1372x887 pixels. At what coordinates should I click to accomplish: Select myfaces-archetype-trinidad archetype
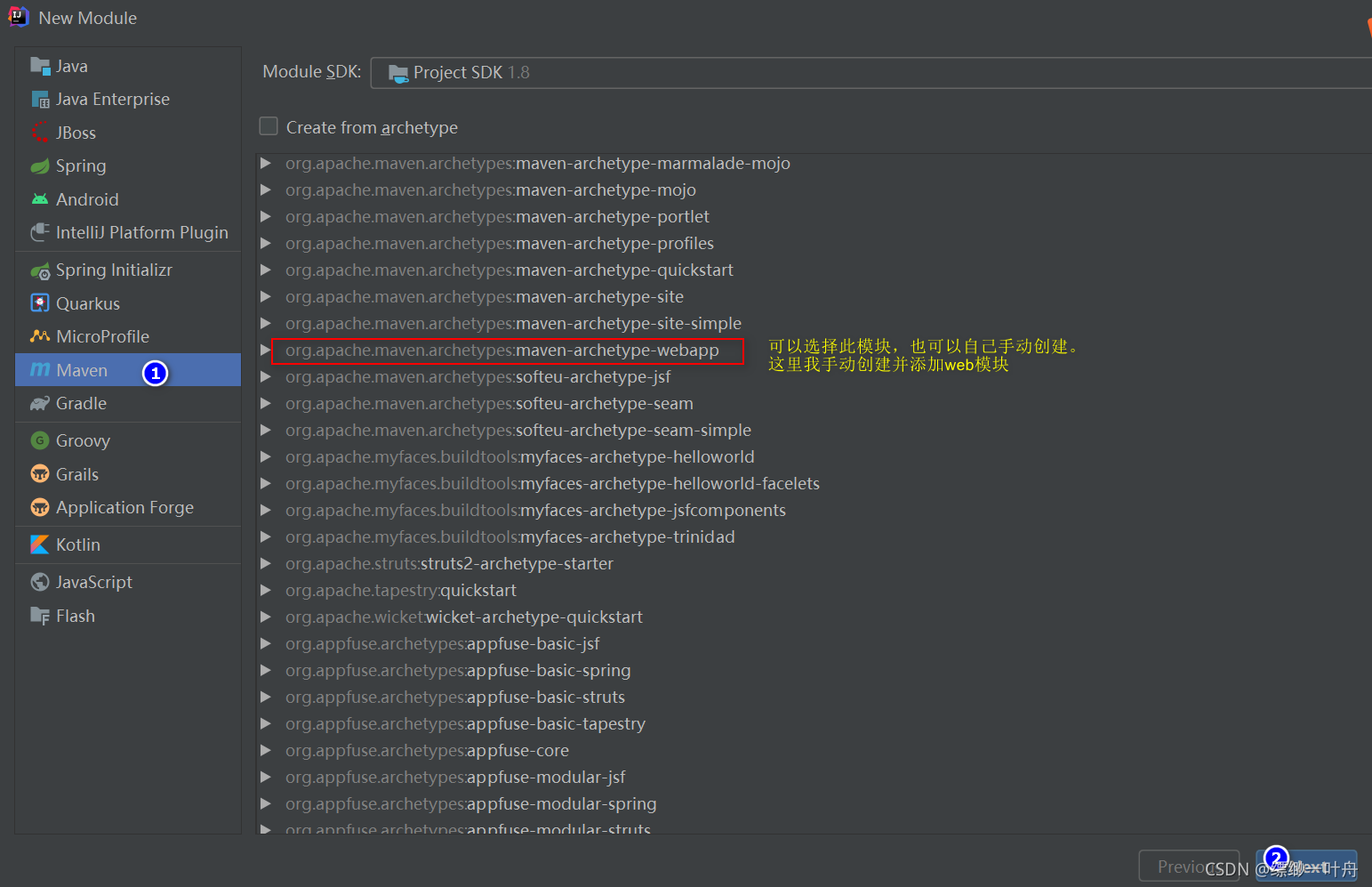[509, 536]
